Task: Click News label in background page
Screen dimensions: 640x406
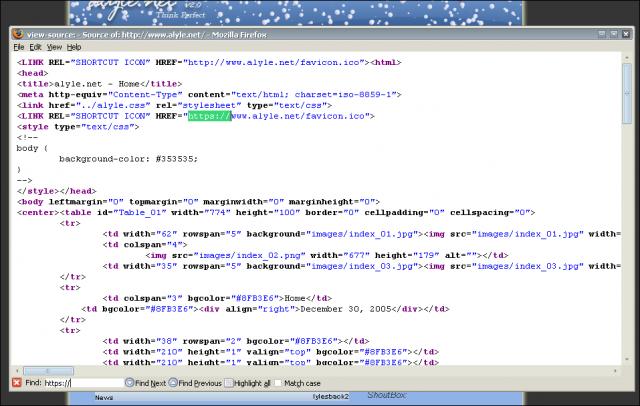Action: pyautogui.click(x=104, y=397)
